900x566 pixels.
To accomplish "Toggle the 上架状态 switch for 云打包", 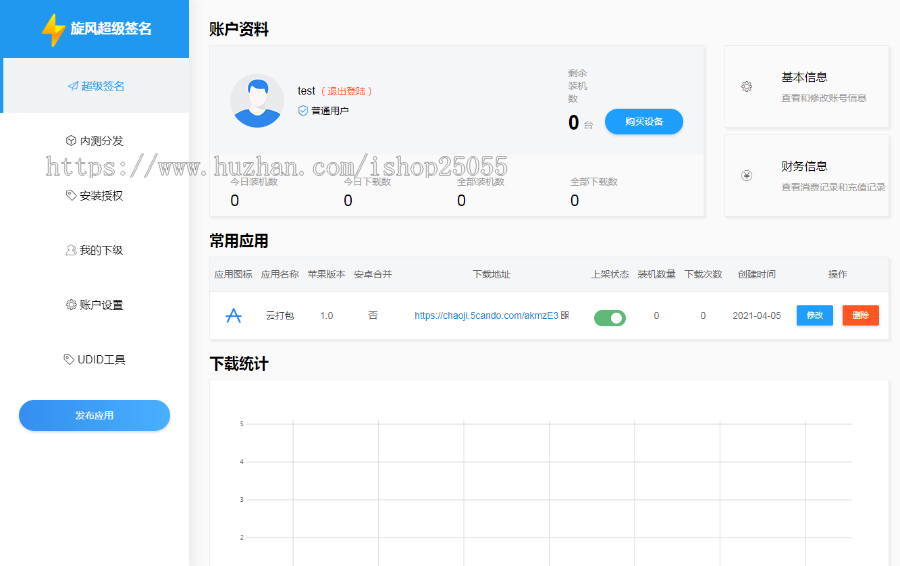I will 610,317.
